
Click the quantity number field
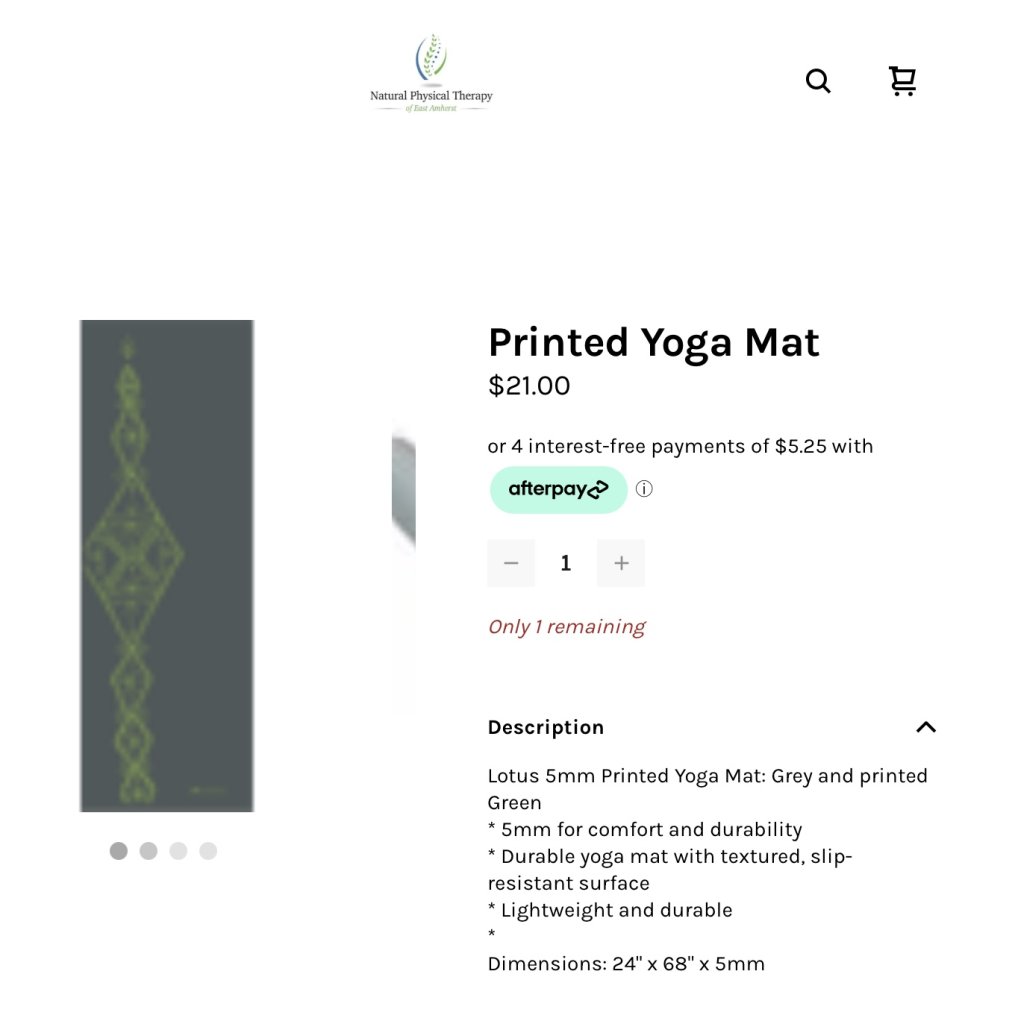566,563
